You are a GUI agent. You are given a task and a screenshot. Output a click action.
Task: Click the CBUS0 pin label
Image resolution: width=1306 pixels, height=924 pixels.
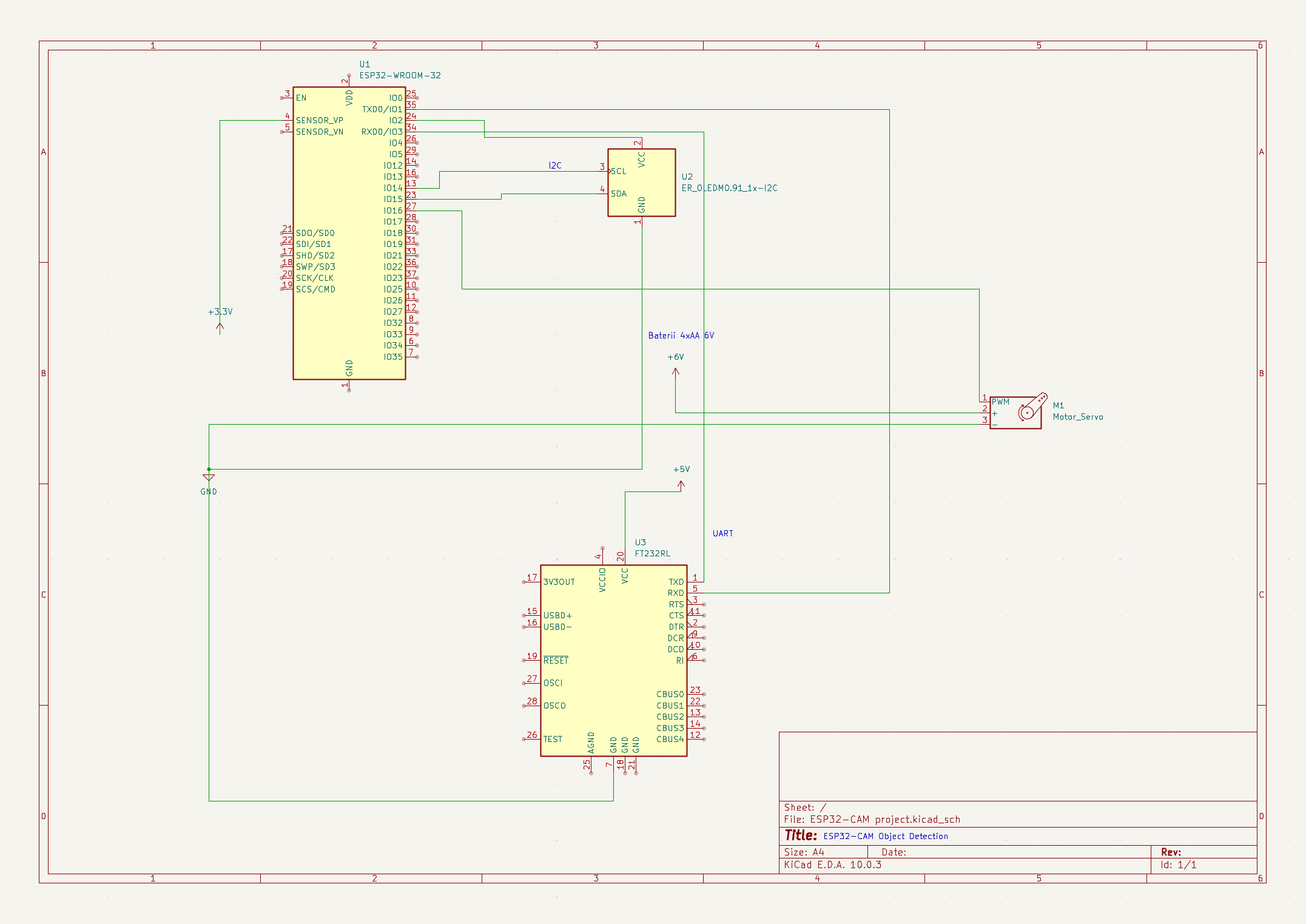click(x=670, y=694)
